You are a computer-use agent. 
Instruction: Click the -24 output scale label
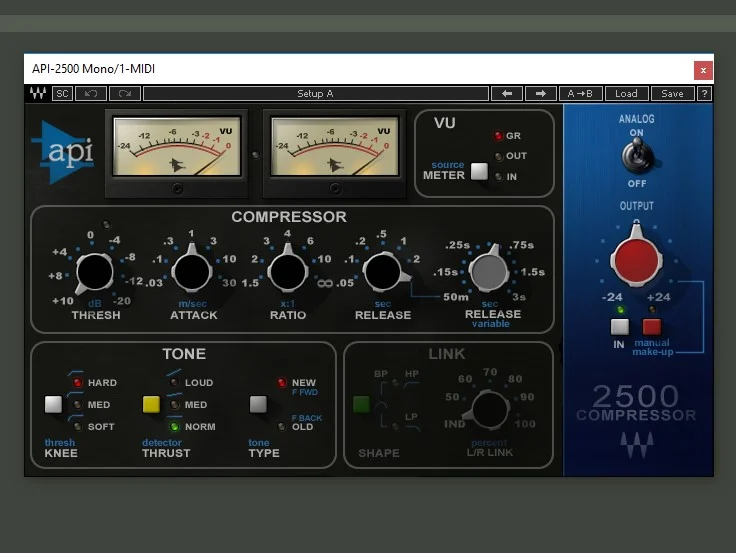tap(612, 297)
